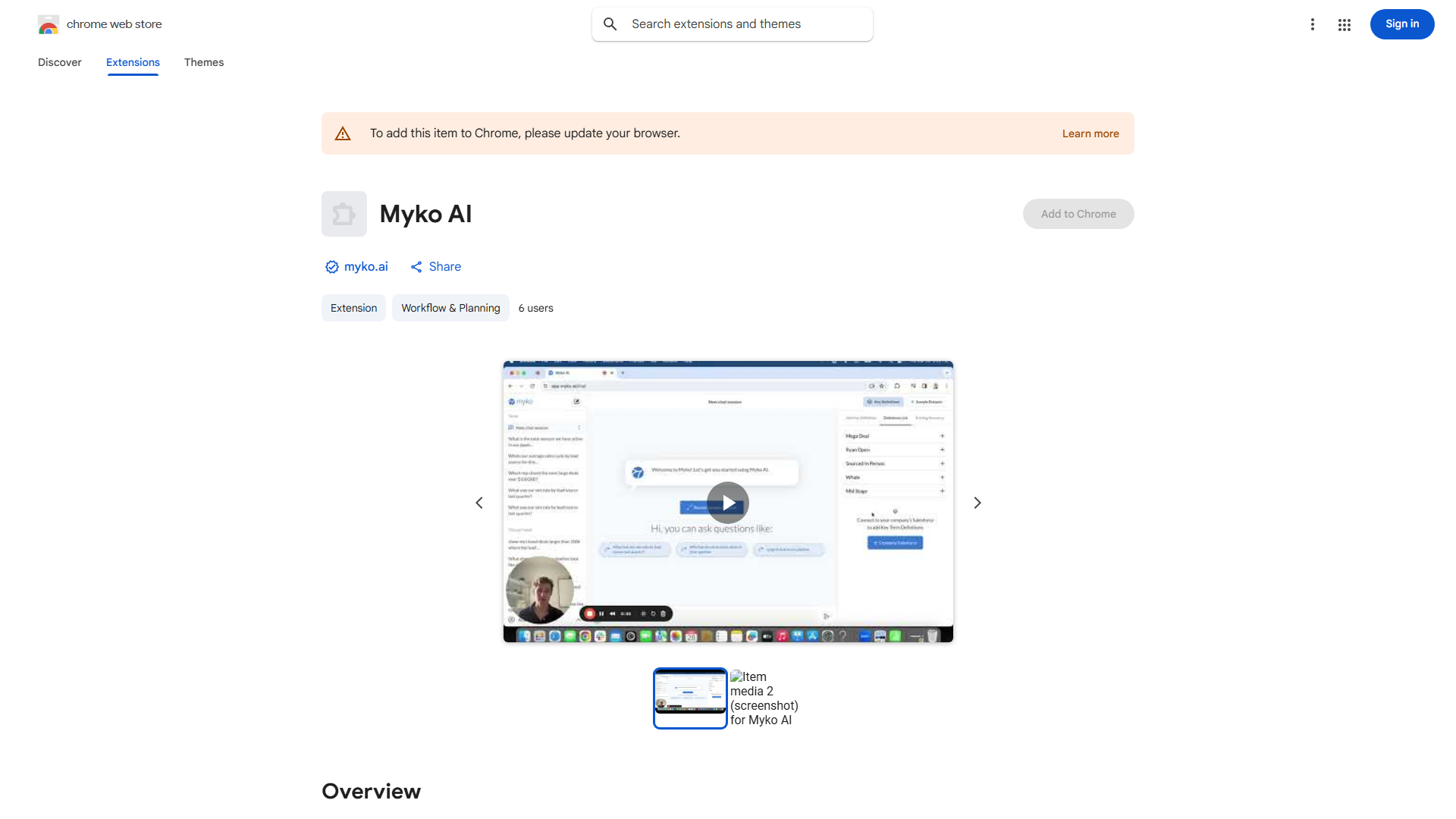Open the more options three-dot menu
Screen dimensions: 1456x819
pyautogui.click(x=1313, y=24)
